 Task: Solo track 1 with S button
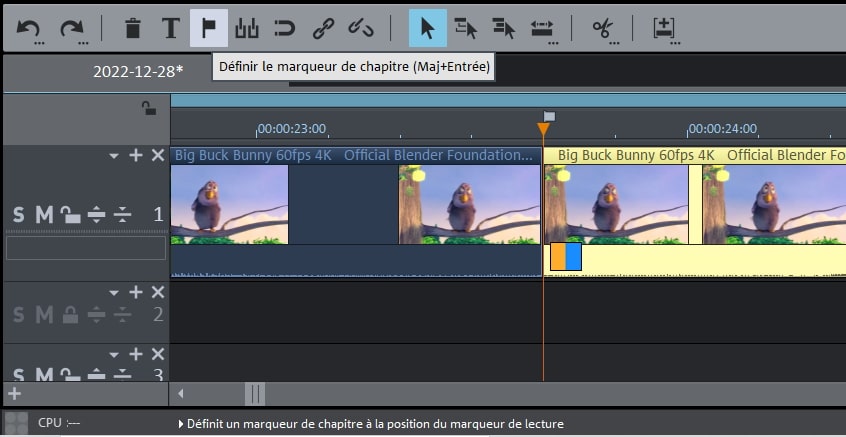(18, 215)
